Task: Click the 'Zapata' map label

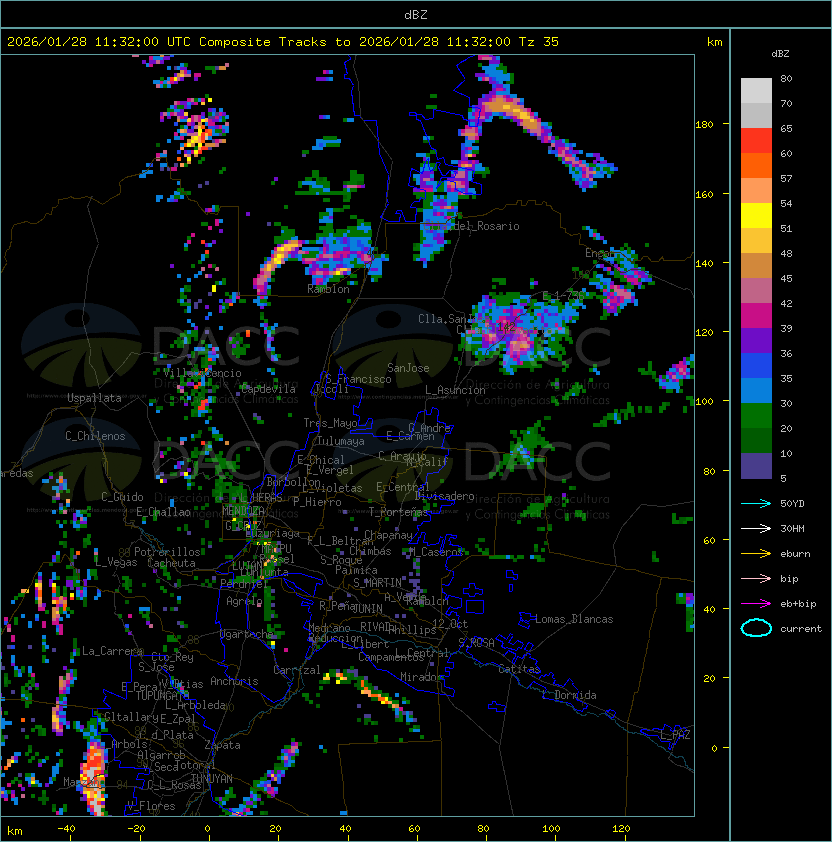Action: pyautogui.click(x=222, y=745)
